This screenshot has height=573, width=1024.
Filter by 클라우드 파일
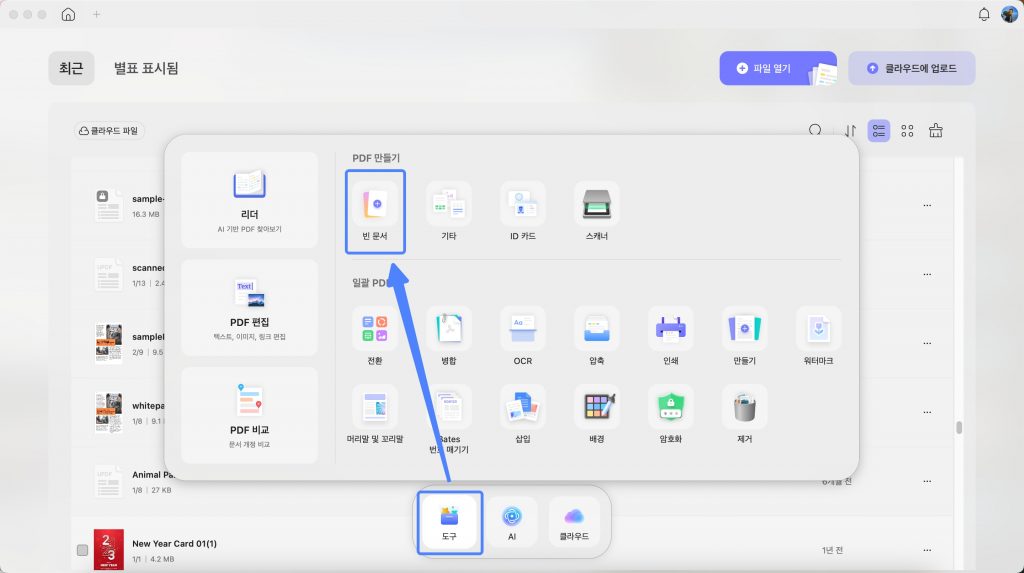(109, 131)
